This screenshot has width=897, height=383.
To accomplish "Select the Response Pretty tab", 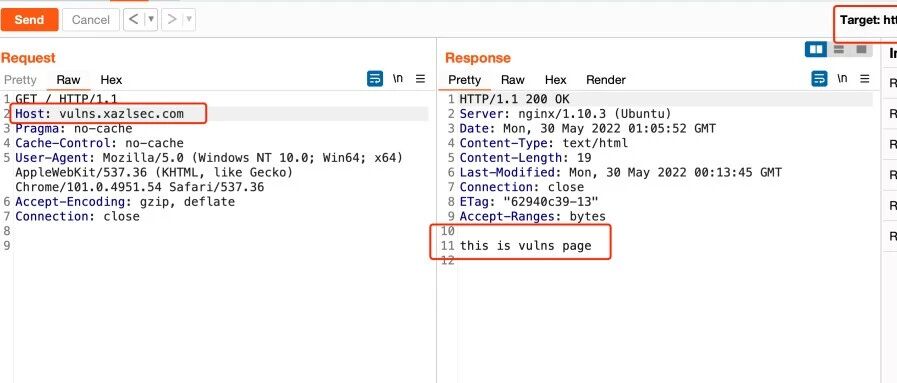I will (x=465, y=79).
